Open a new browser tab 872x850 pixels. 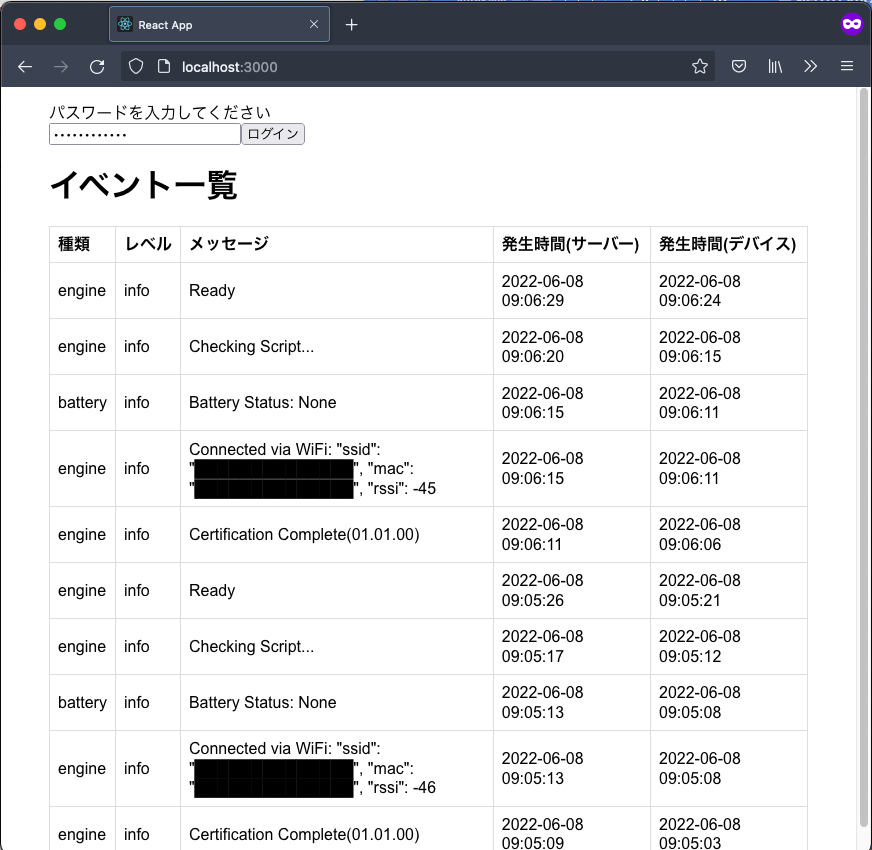[351, 23]
